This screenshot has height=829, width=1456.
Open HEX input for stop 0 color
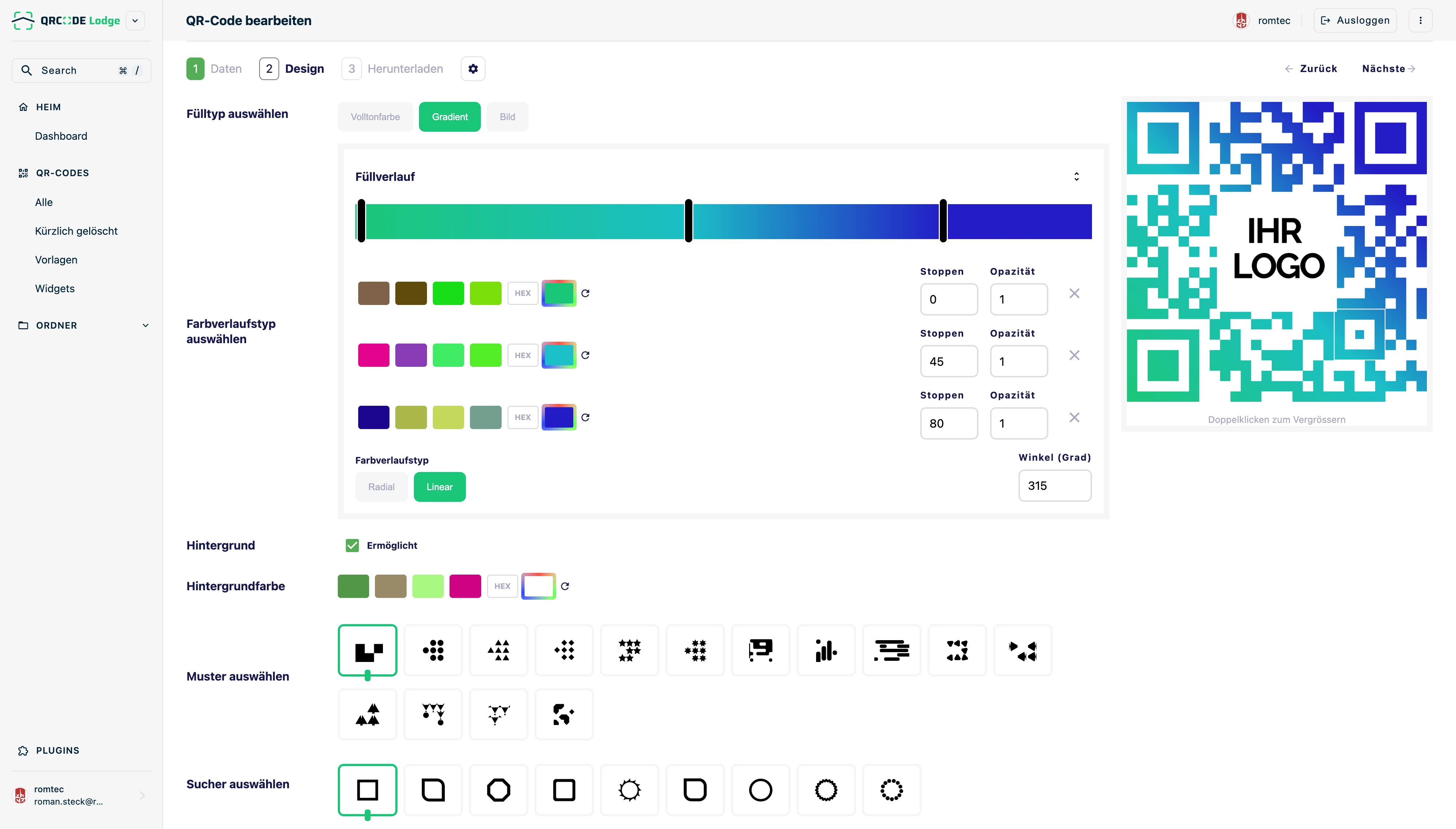pyautogui.click(x=523, y=293)
